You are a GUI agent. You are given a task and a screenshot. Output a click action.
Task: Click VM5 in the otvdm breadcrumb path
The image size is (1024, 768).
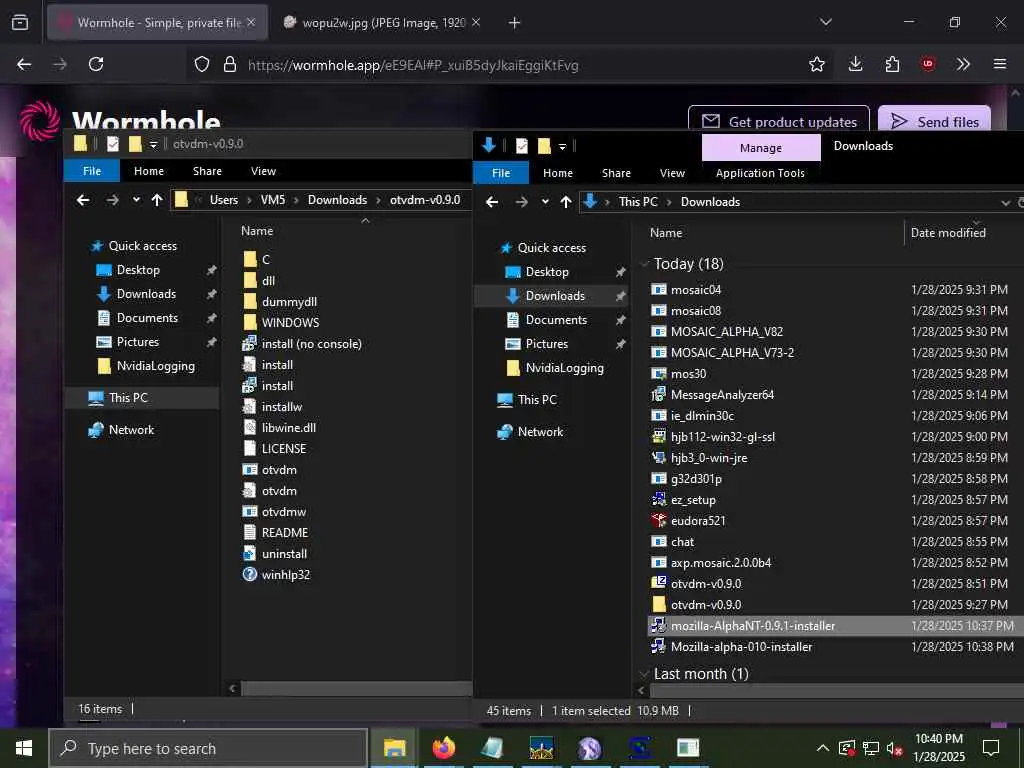coord(273,200)
